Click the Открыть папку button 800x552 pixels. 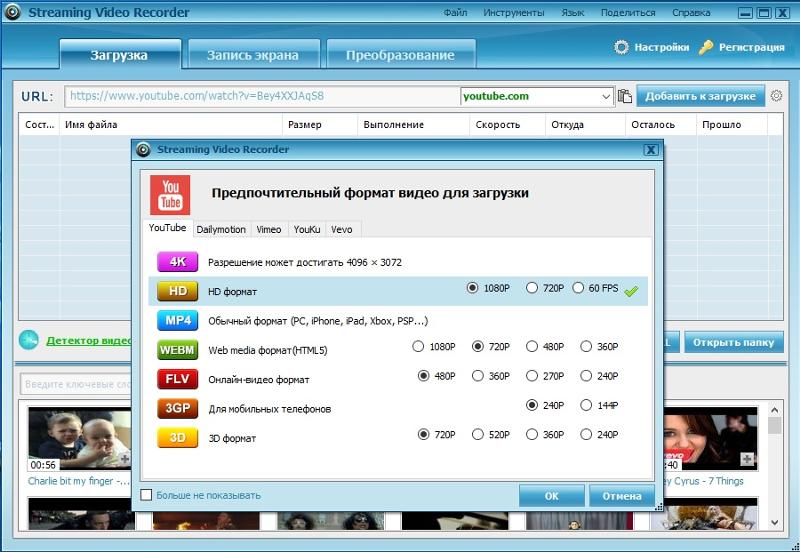pyautogui.click(x=733, y=342)
